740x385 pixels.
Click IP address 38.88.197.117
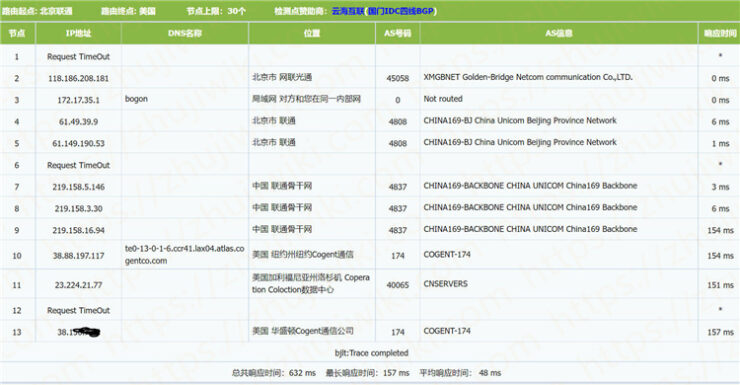[78, 256]
